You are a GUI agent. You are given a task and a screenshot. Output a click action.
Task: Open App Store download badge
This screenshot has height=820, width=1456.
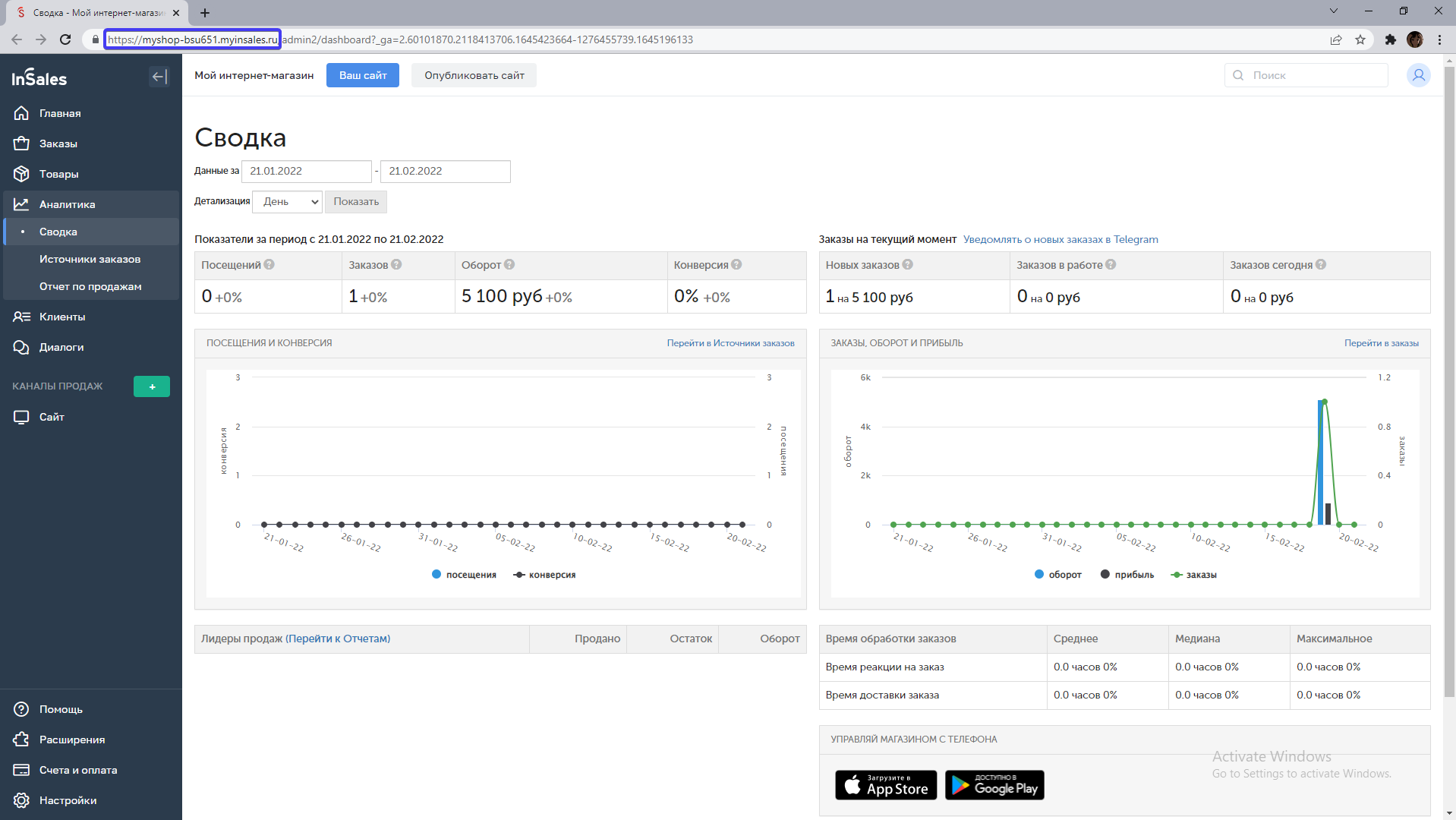tap(886, 785)
